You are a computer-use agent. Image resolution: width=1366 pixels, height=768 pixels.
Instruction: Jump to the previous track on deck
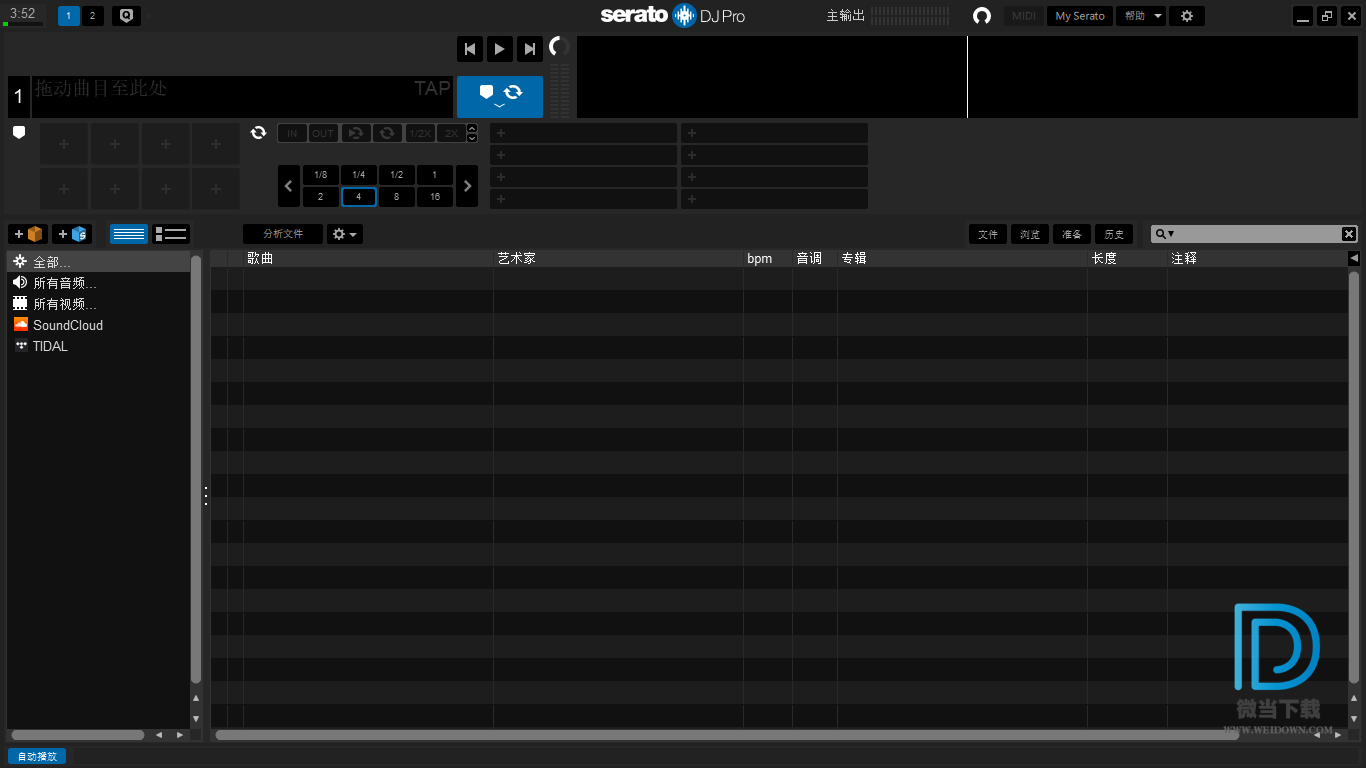[x=469, y=48]
